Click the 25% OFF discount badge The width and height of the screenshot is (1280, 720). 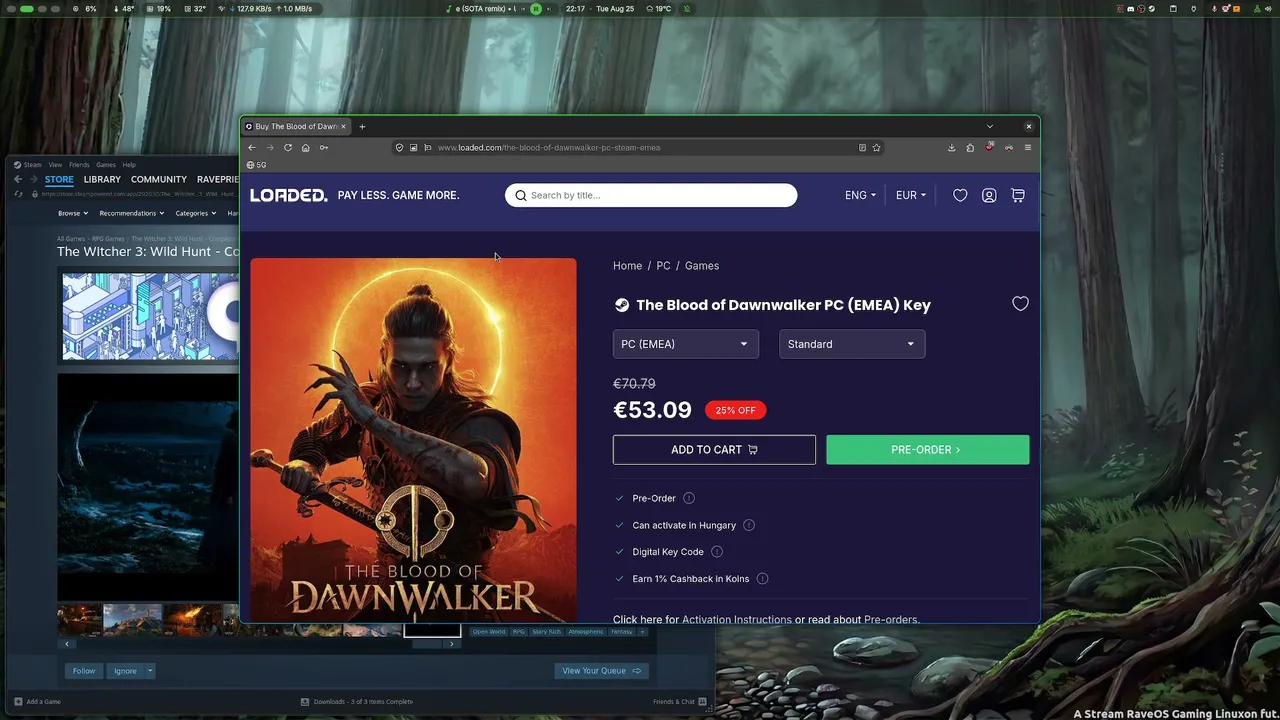[735, 410]
